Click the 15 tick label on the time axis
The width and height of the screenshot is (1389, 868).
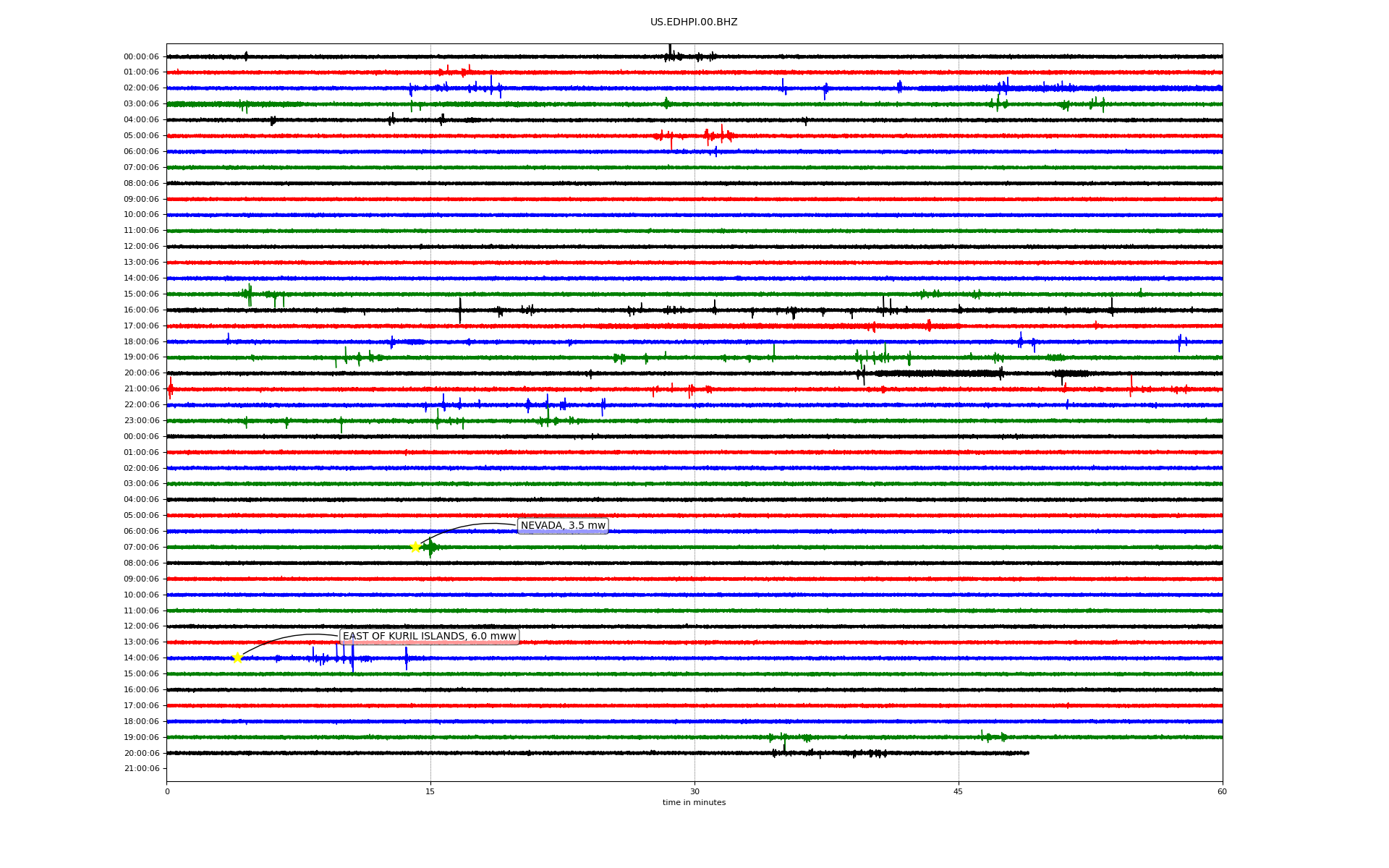pyautogui.click(x=430, y=791)
